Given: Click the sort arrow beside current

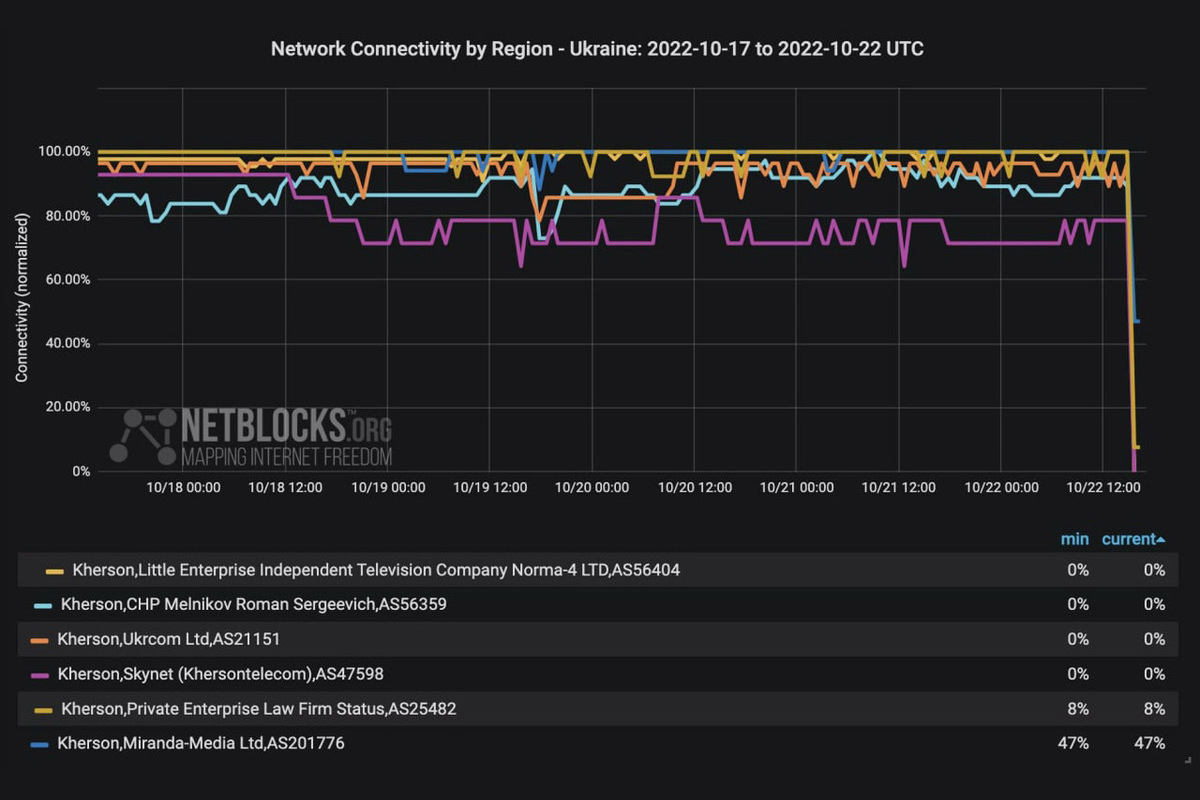Looking at the screenshot, I should [1161, 540].
